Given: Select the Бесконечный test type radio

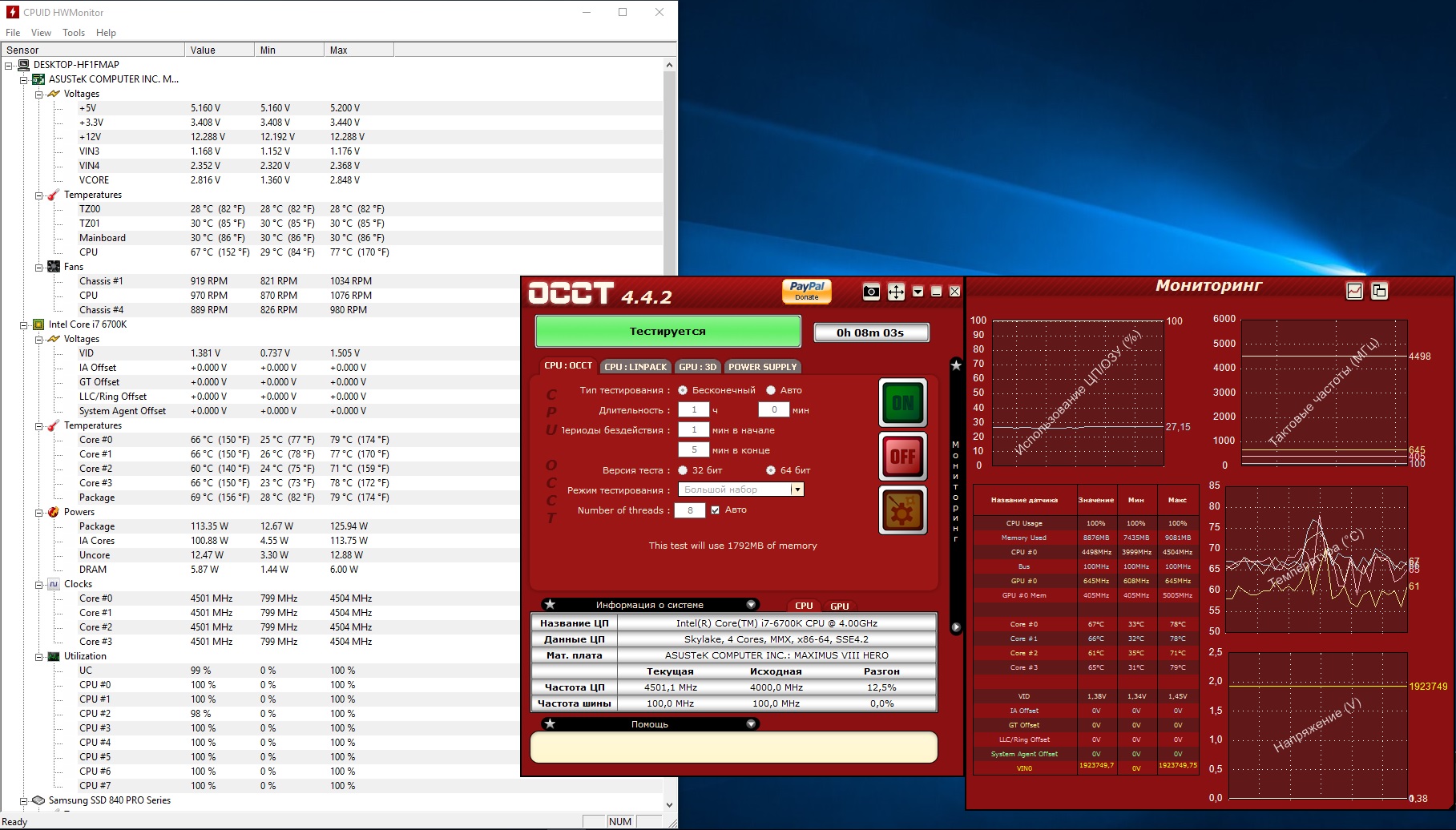Looking at the screenshot, I should 683,390.
